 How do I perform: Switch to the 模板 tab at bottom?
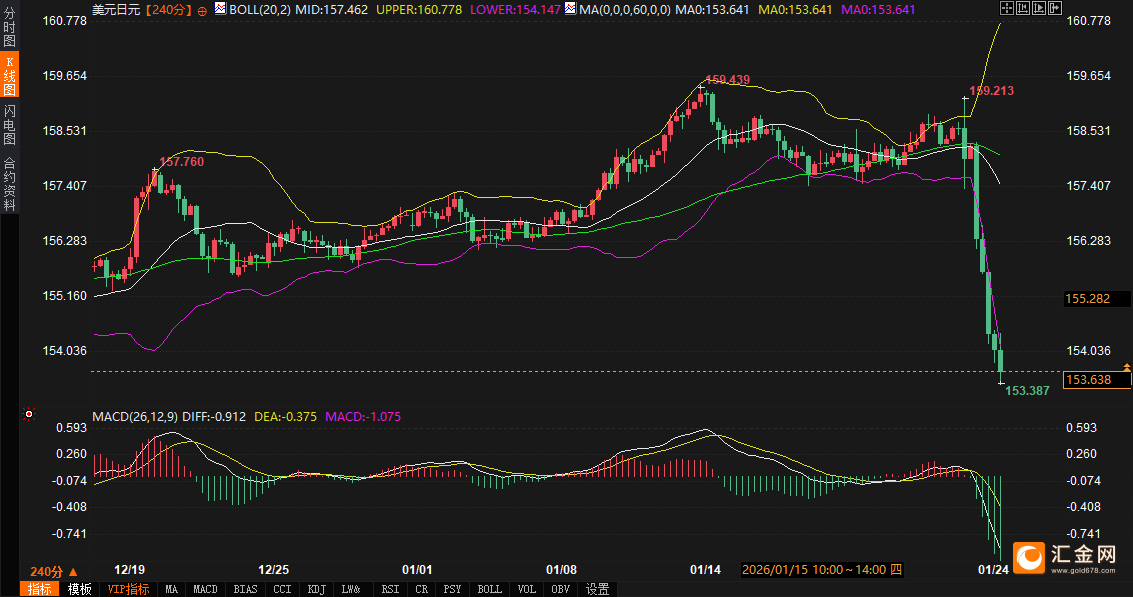click(80, 589)
